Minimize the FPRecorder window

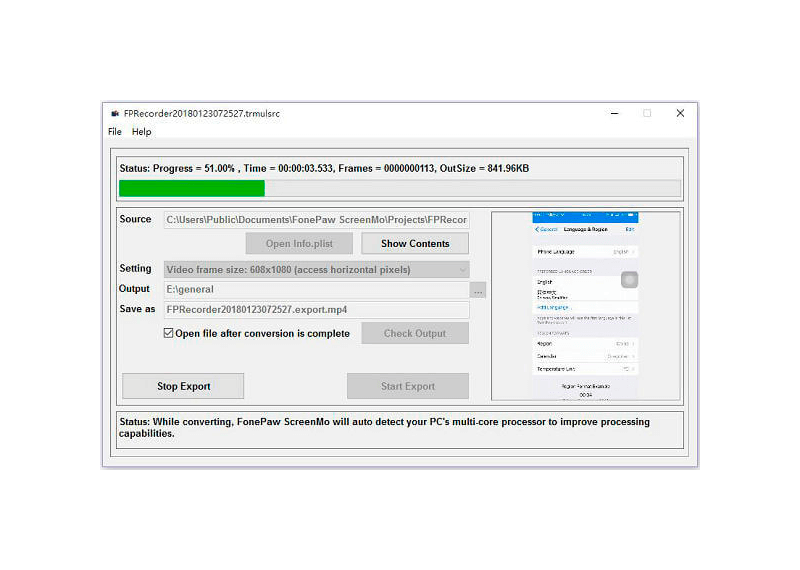(614, 113)
